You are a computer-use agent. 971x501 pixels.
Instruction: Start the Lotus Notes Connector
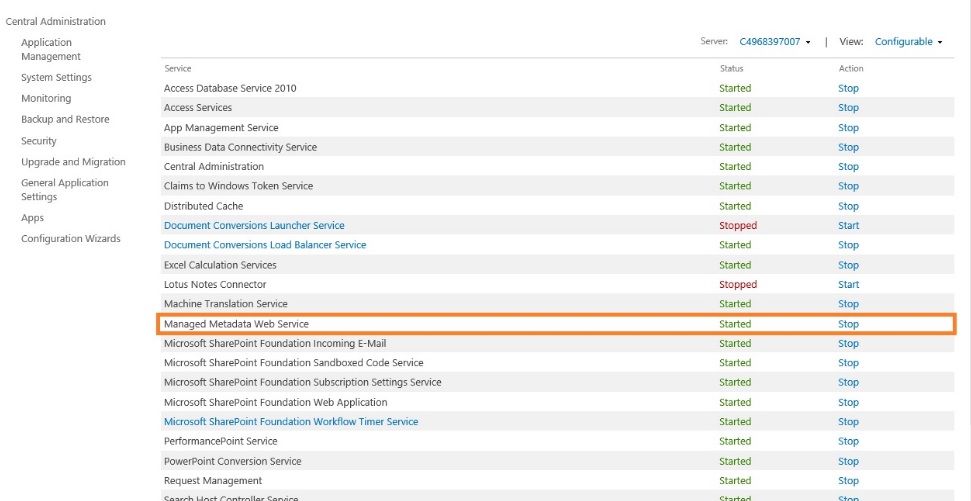tap(848, 285)
